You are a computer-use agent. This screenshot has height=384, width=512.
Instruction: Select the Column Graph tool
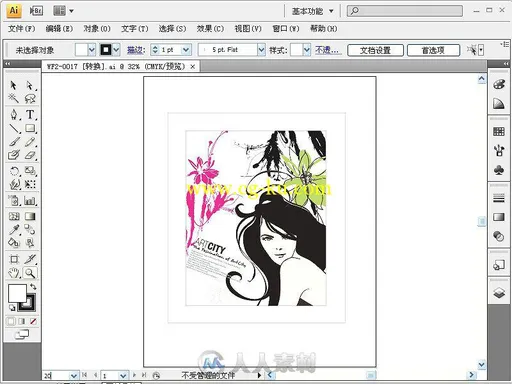coord(30,200)
